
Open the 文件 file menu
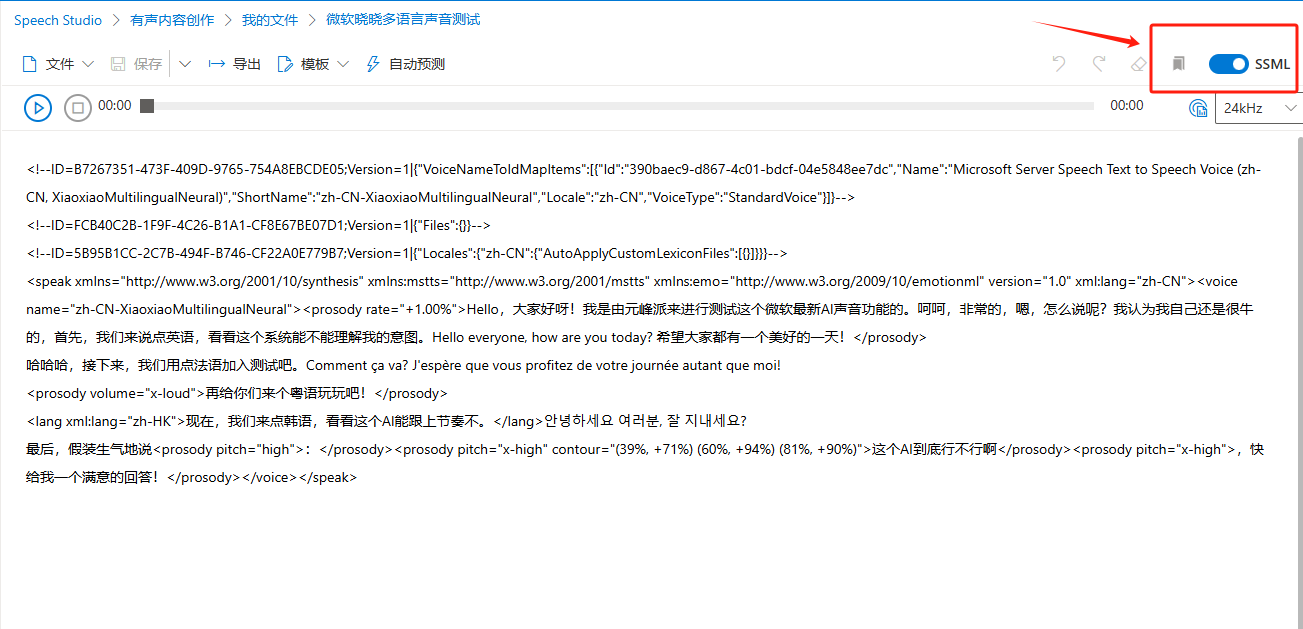click(58, 64)
